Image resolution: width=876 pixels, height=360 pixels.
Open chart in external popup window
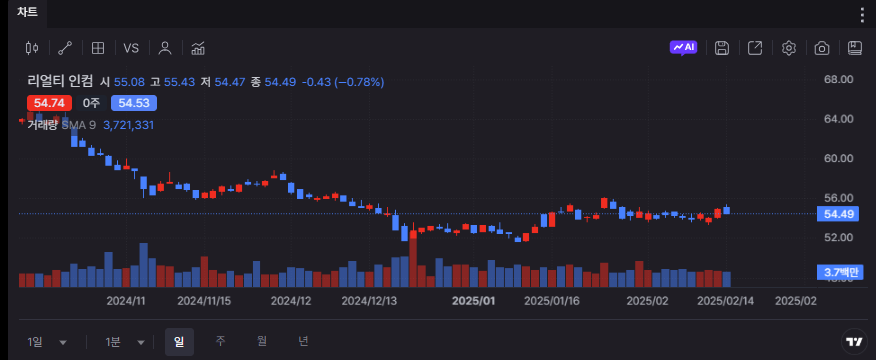(755, 48)
